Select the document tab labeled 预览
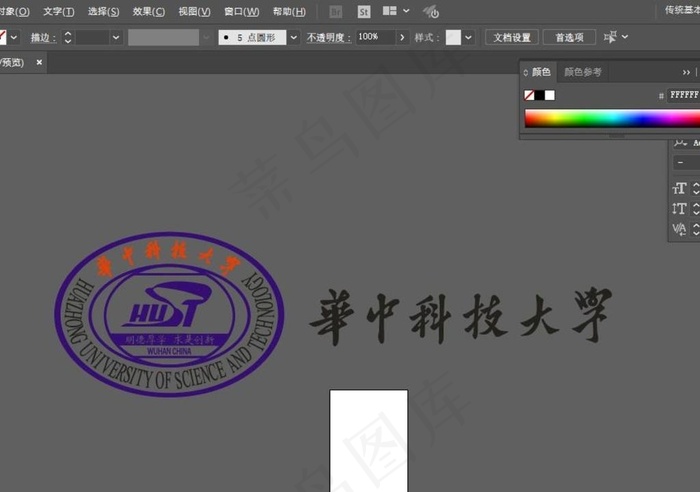700x492 pixels. coord(13,63)
